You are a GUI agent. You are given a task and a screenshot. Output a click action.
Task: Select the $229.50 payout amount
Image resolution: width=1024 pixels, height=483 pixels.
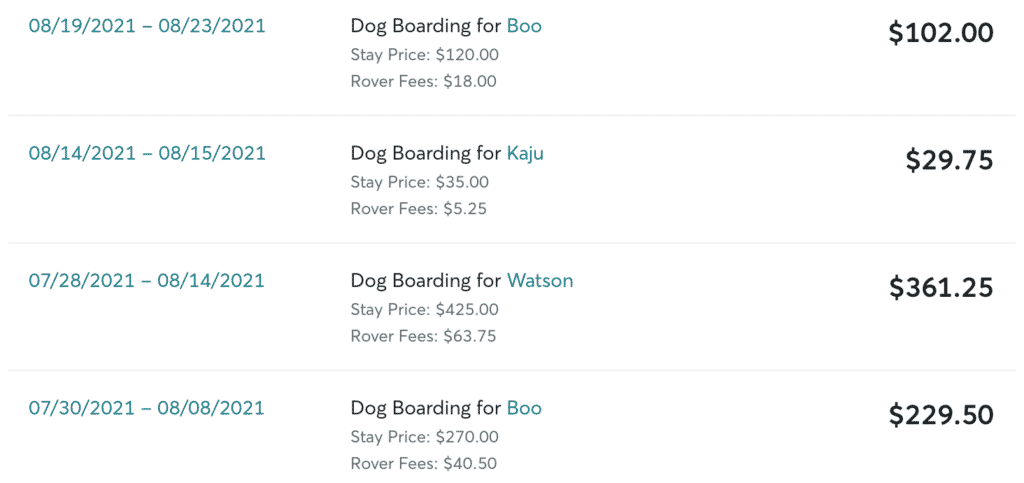[941, 414]
